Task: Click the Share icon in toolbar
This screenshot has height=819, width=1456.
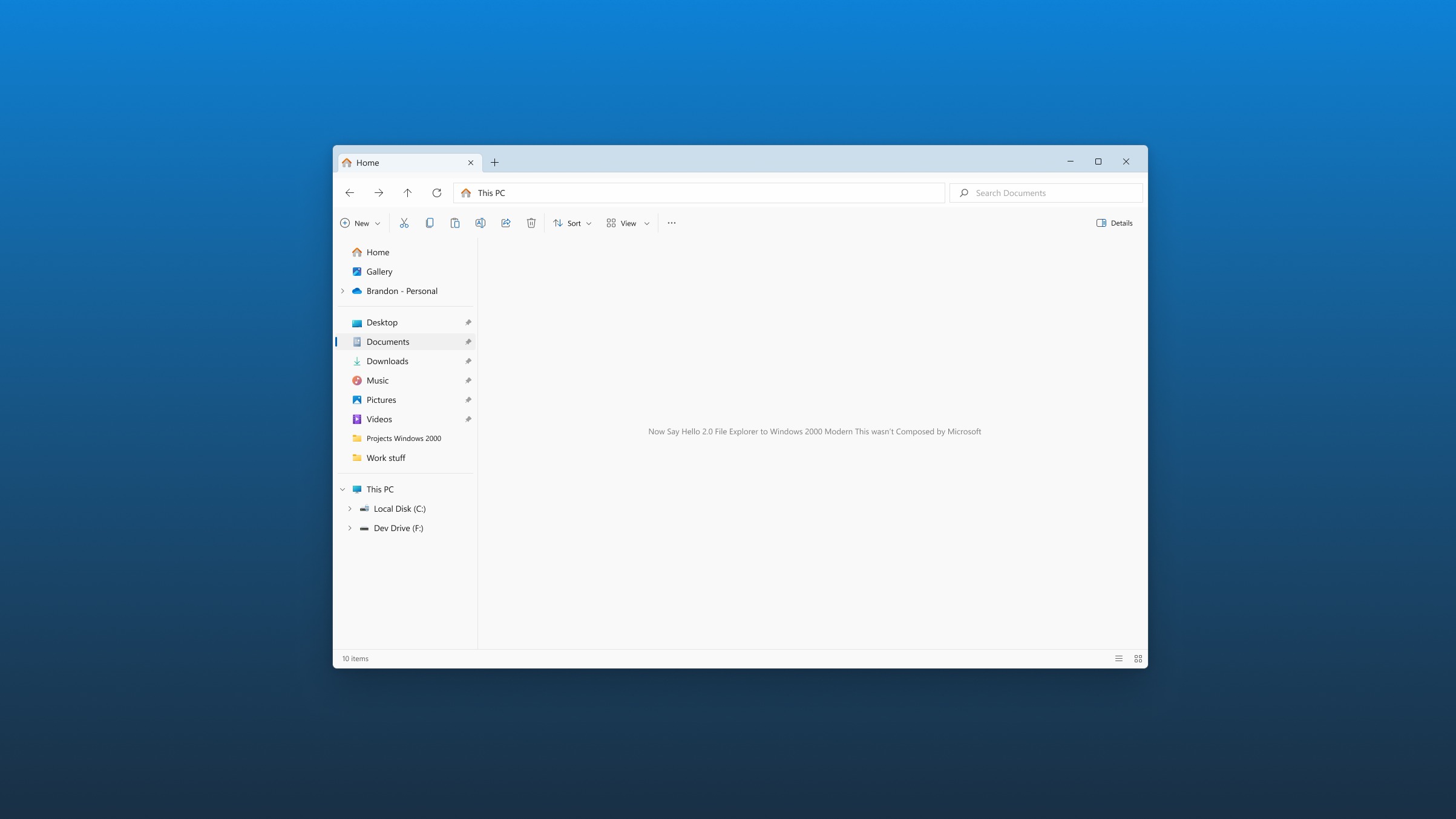Action: tap(506, 223)
